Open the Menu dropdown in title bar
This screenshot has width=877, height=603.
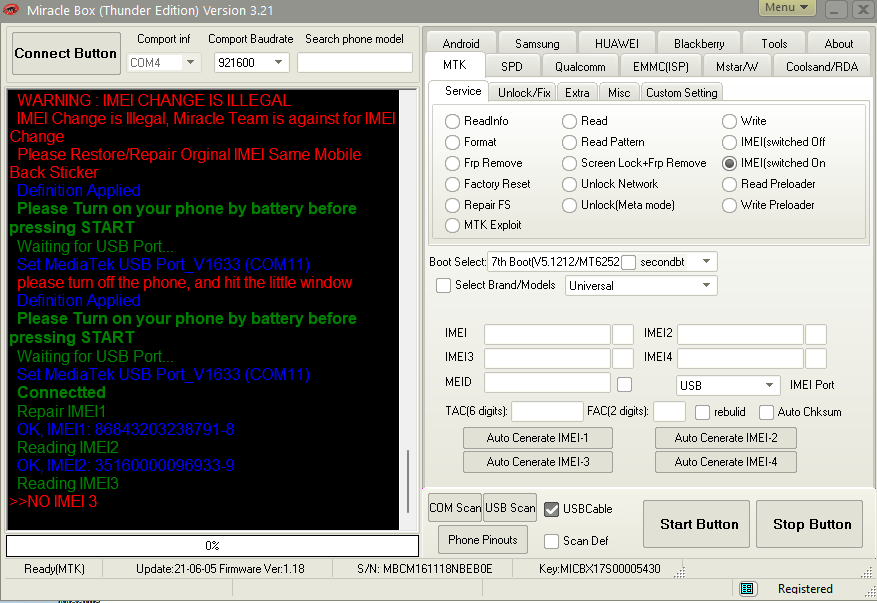(786, 7)
